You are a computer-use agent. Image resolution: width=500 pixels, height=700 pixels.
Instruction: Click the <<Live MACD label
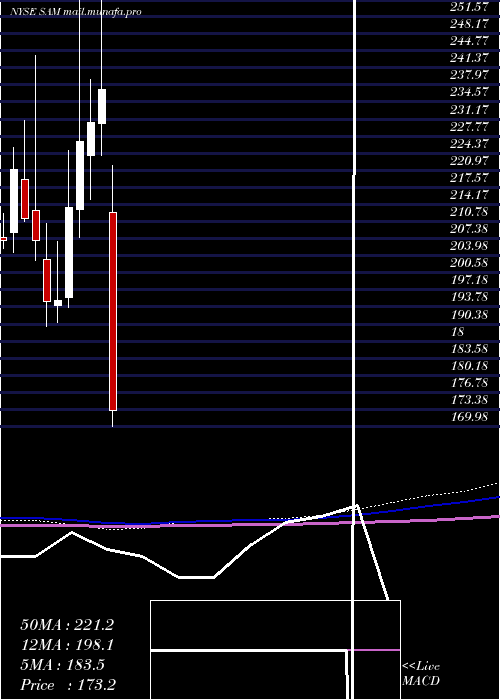(x=421, y=674)
